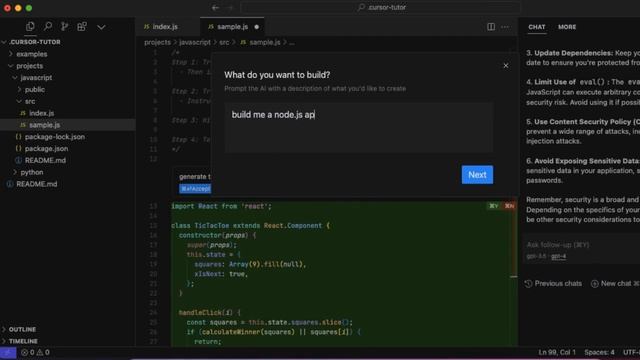Click the editor scrollbar marker
Viewport: 640px width, 360px height.
tap(514, 277)
